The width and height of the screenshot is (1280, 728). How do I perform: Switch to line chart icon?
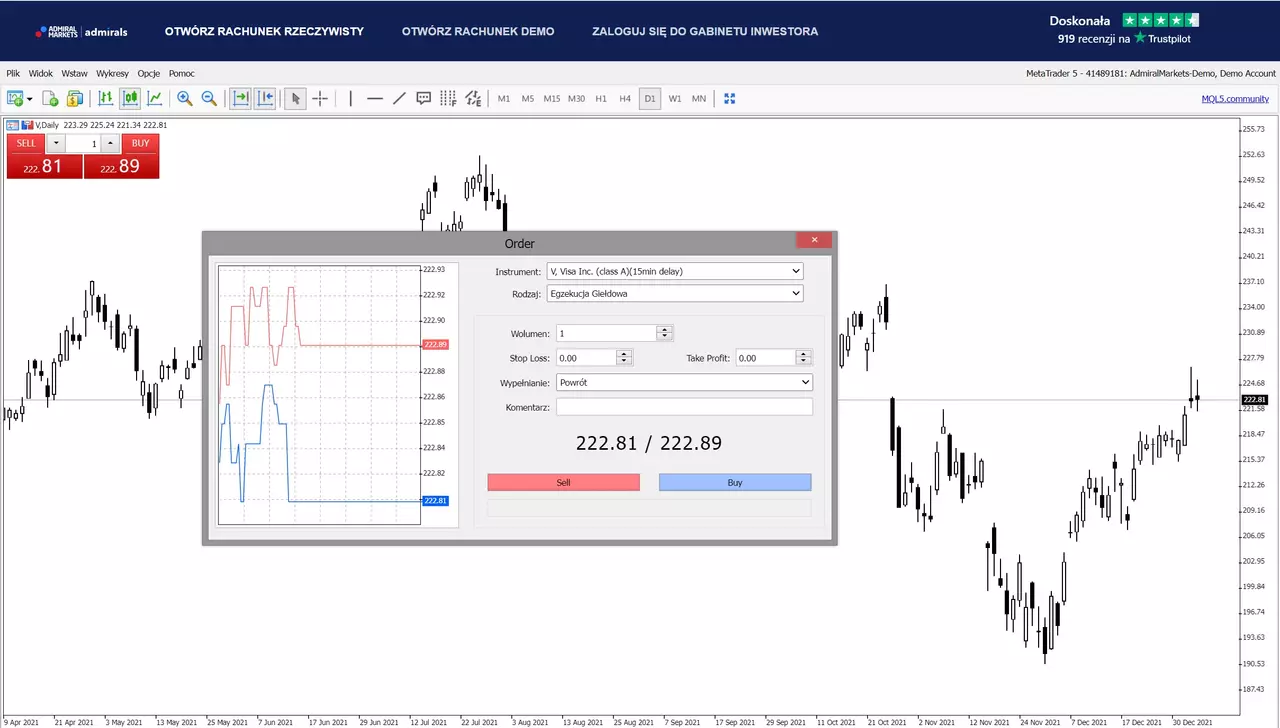(x=155, y=98)
